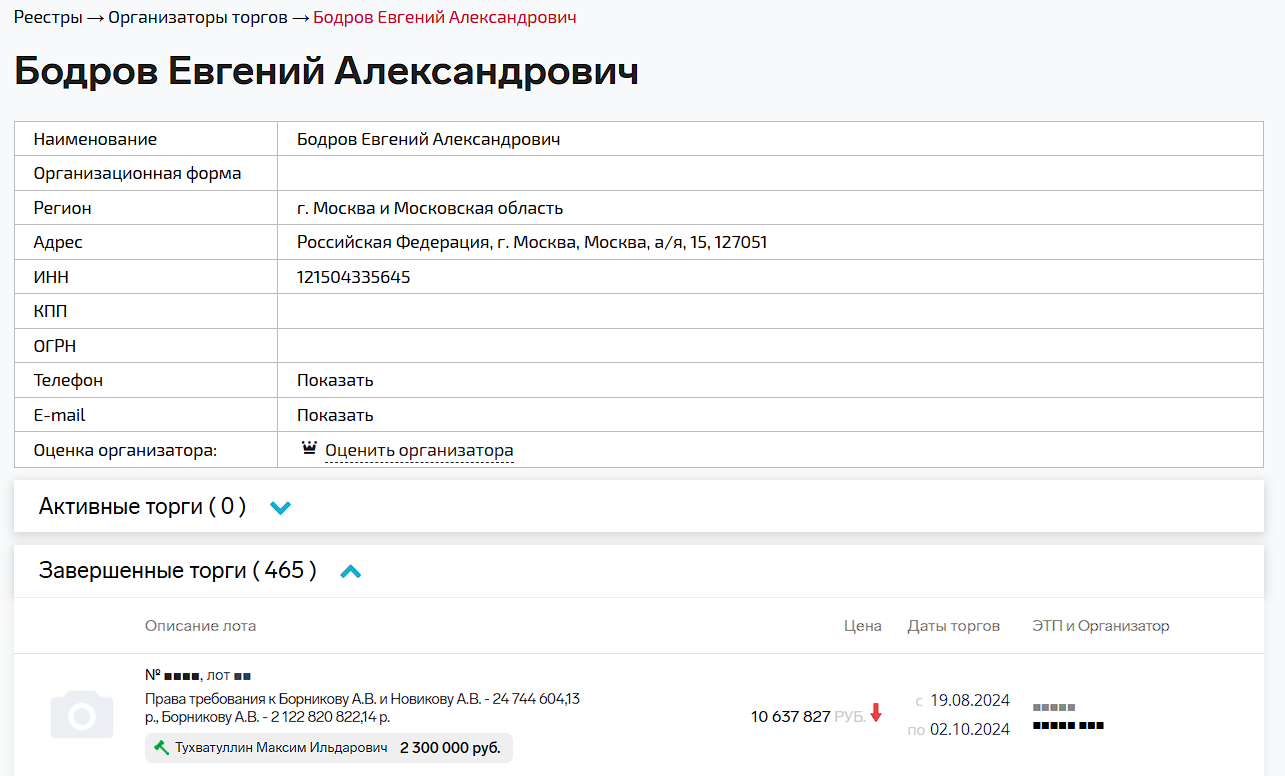Select the ЭТП и Организатор column header
Image resolution: width=1285 pixels, height=776 pixels.
(x=1100, y=626)
